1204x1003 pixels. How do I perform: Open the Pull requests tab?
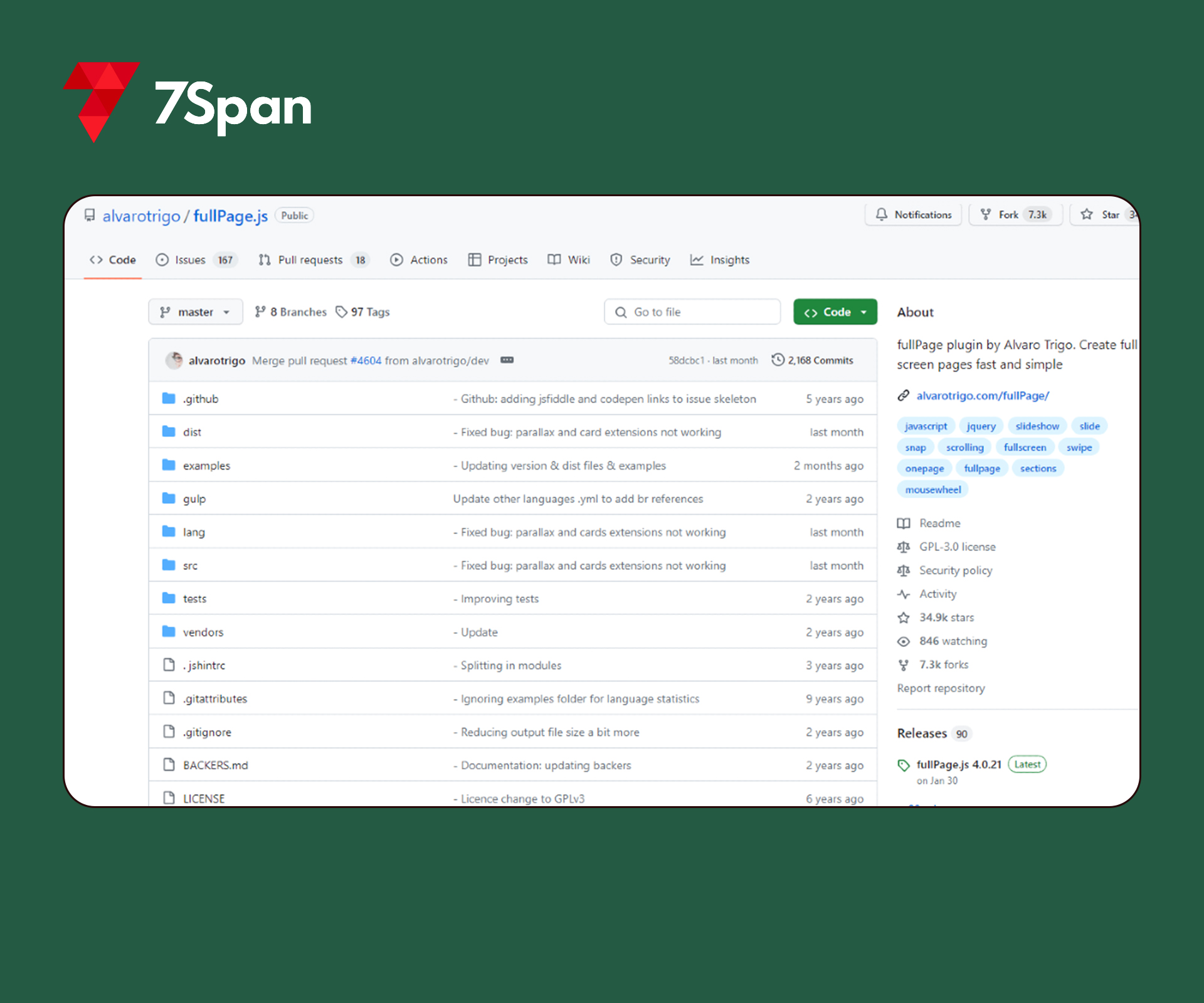tap(314, 260)
